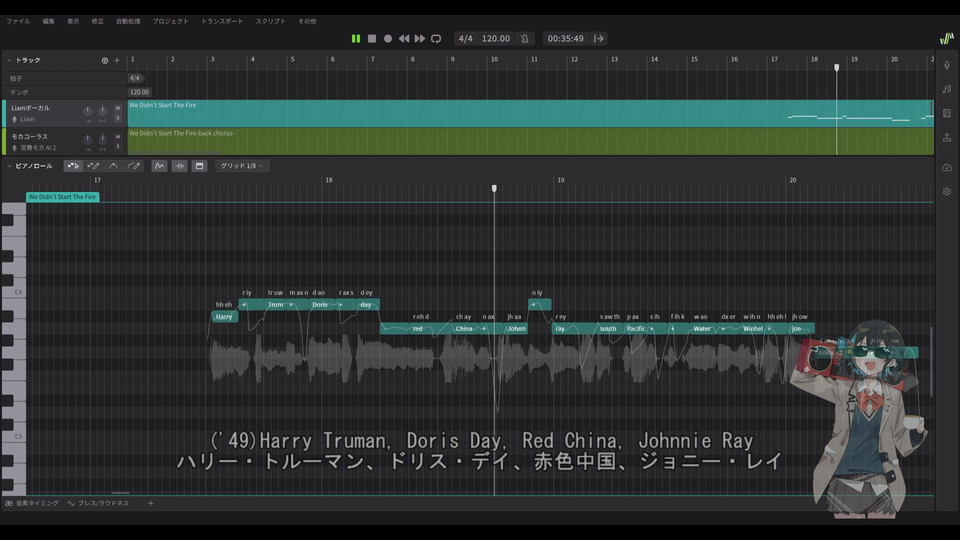960x540 pixels.
Task: Collapse the トラック panel chevron
Action: [x=9, y=60]
